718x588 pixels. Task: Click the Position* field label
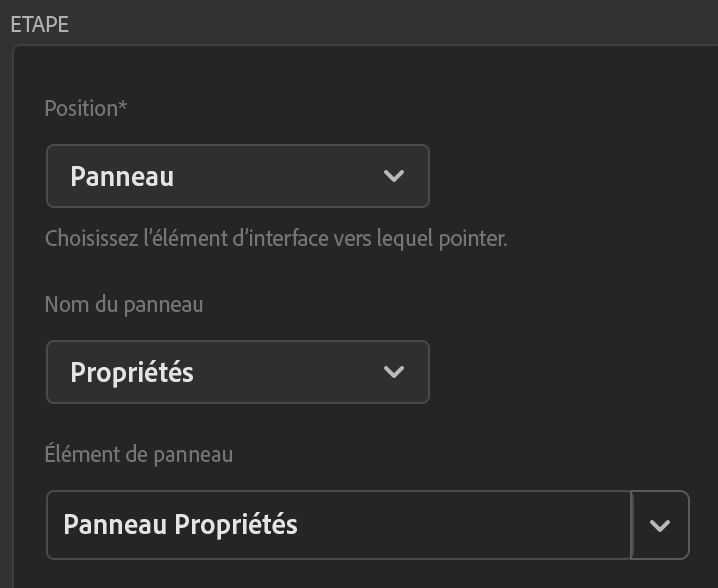tap(83, 108)
